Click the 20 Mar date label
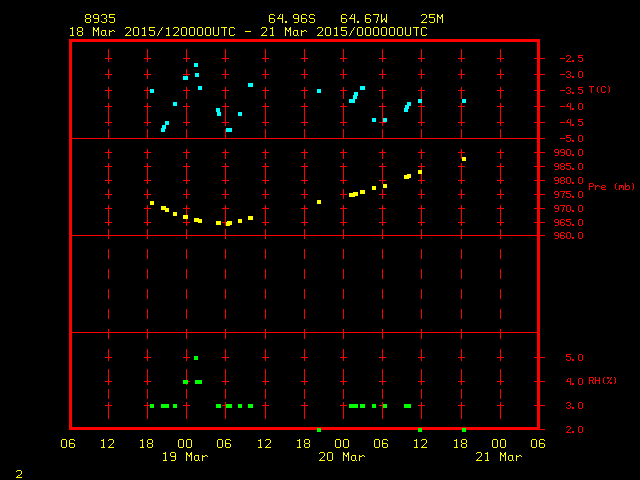 click(342, 457)
